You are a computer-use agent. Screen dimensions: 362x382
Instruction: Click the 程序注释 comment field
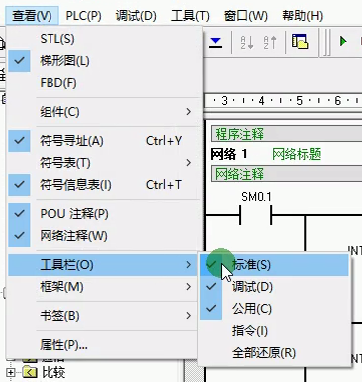287,134
